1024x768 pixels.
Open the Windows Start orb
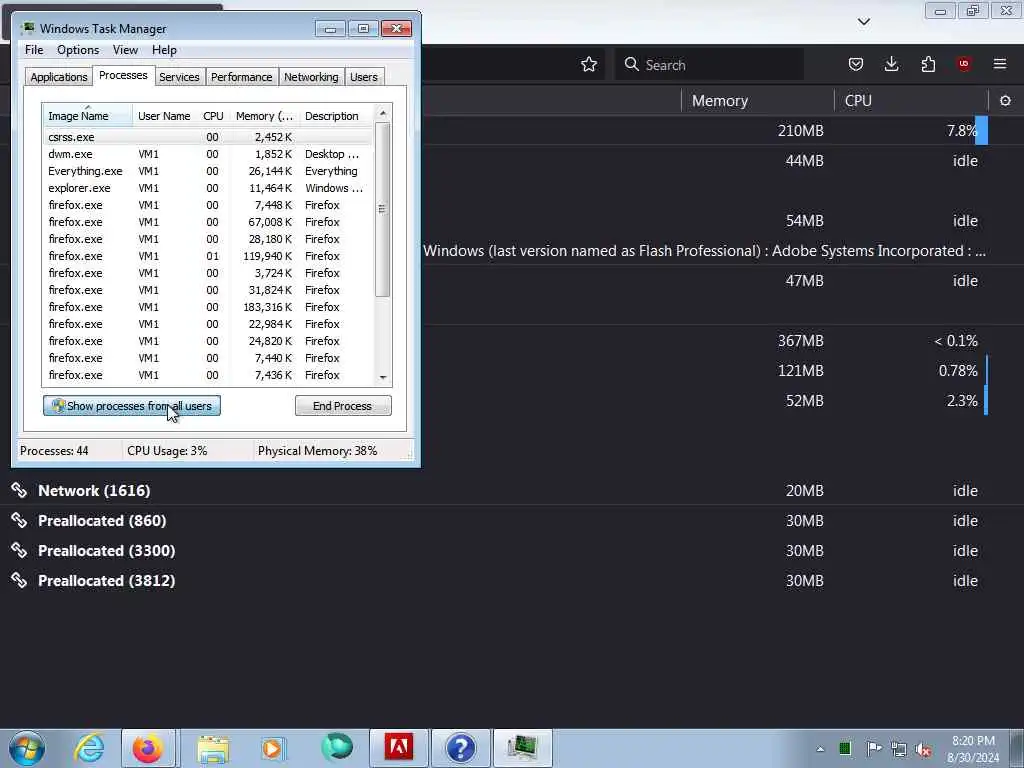point(27,748)
